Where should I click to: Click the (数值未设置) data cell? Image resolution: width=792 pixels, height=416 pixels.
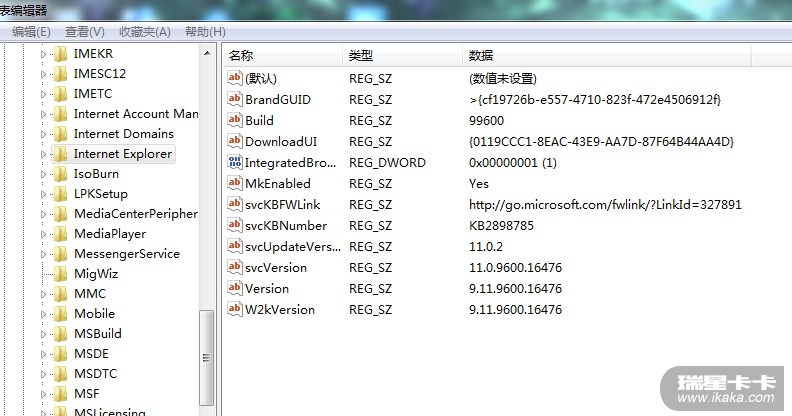[503, 79]
